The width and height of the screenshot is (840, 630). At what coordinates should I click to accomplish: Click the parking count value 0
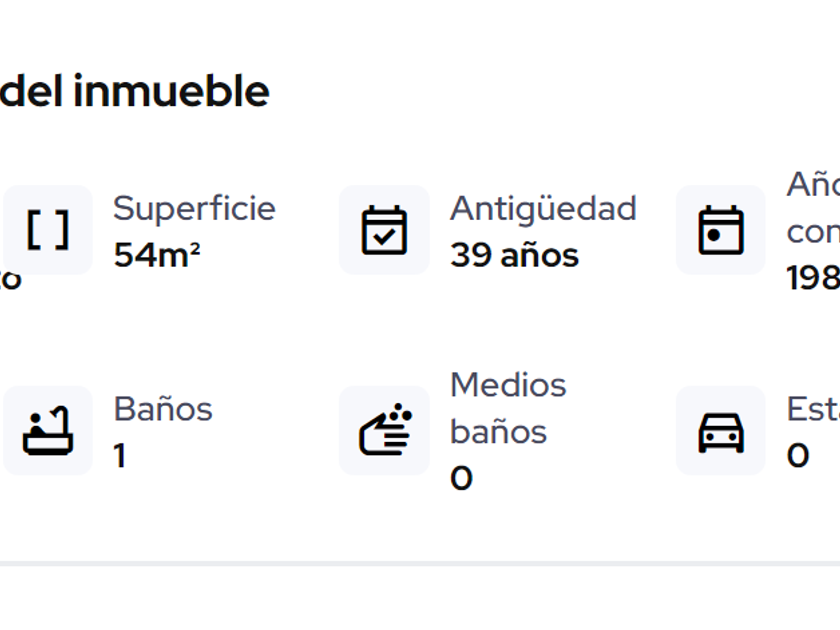(798, 456)
